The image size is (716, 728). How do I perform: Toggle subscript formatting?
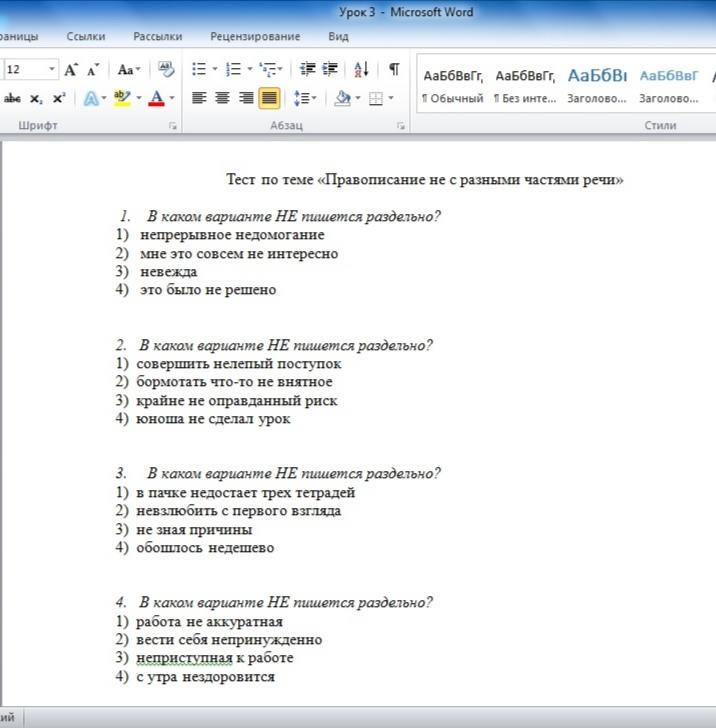[36, 98]
